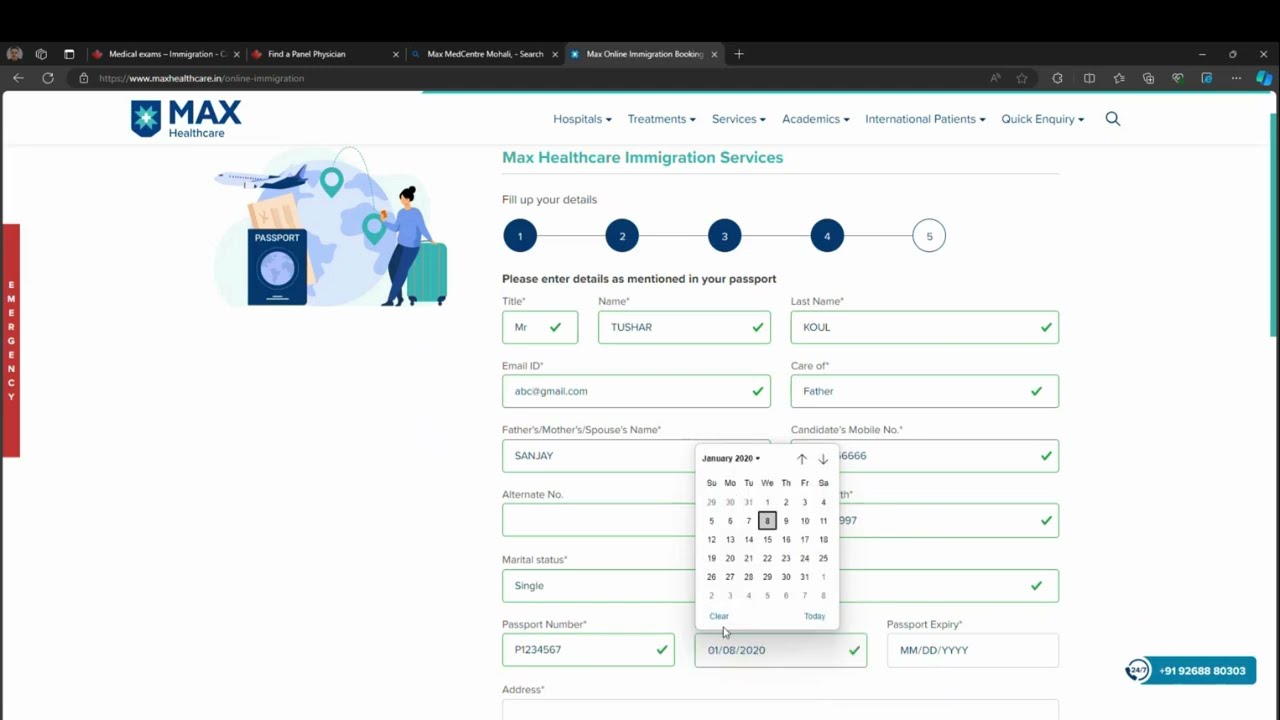
Task: Pick January 25 in the calendar
Action: [x=823, y=558]
